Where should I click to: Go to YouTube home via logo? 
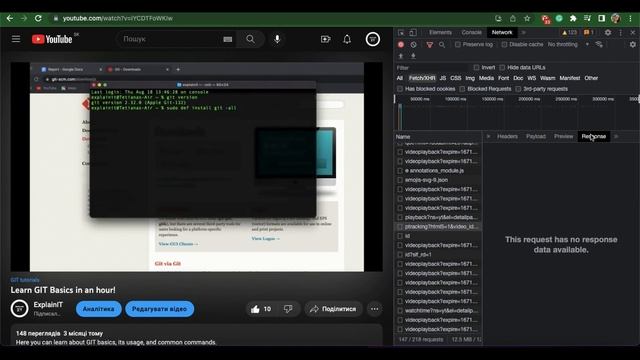click(x=52, y=39)
